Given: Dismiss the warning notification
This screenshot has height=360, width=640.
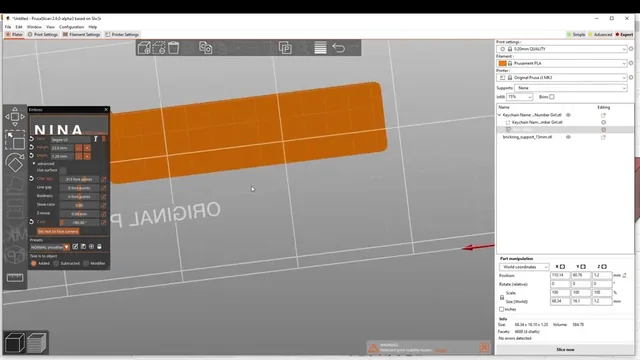Looking at the screenshot, I should pyautogui.click(x=484, y=347).
